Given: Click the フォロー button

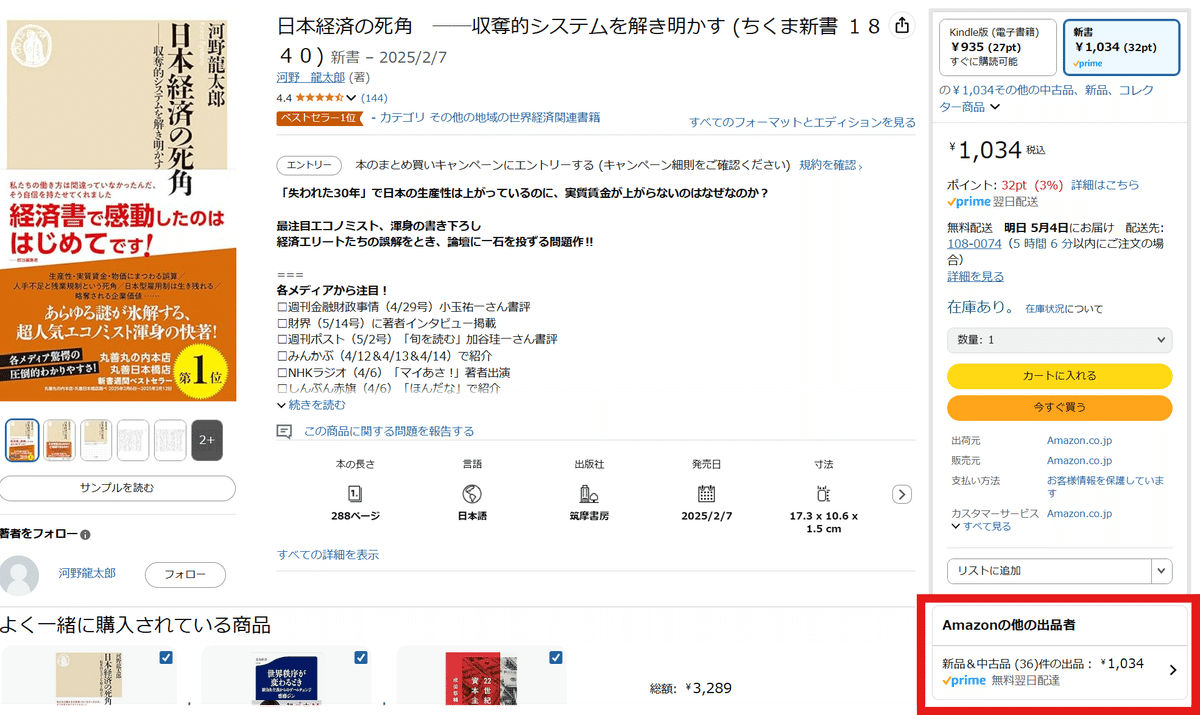Looking at the screenshot, I should [185, 575].
